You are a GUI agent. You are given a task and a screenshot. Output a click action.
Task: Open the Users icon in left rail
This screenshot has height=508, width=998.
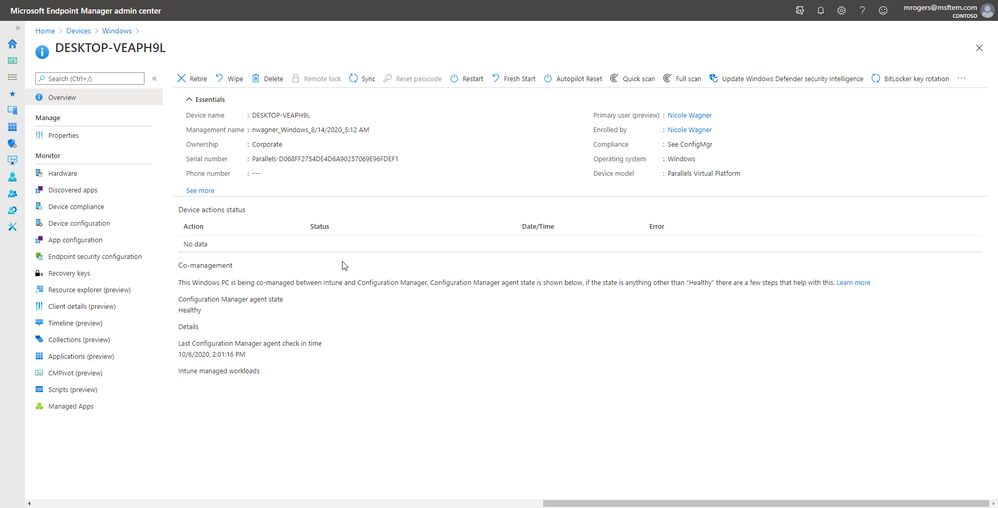point(12,177)
